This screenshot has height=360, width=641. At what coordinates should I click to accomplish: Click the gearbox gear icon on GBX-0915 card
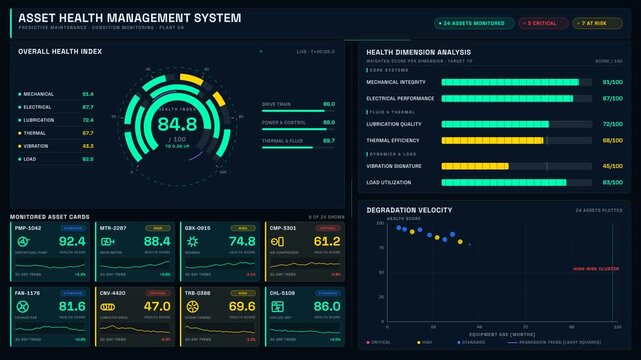click(x=193, y=242)
